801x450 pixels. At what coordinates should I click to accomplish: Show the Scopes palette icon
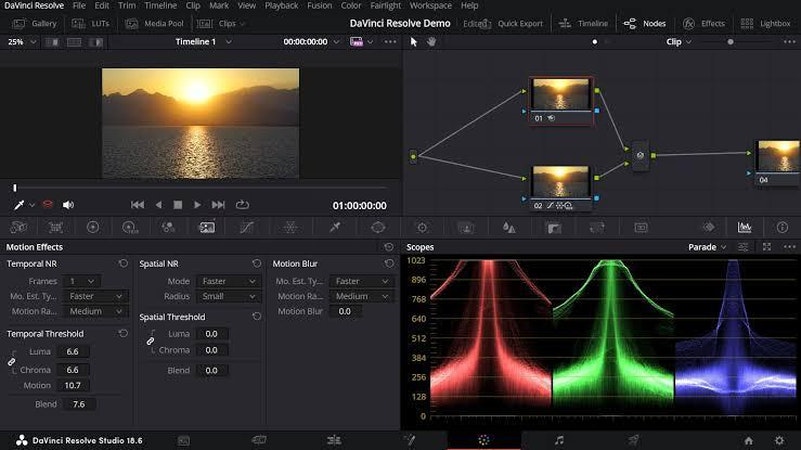point(744,227)
